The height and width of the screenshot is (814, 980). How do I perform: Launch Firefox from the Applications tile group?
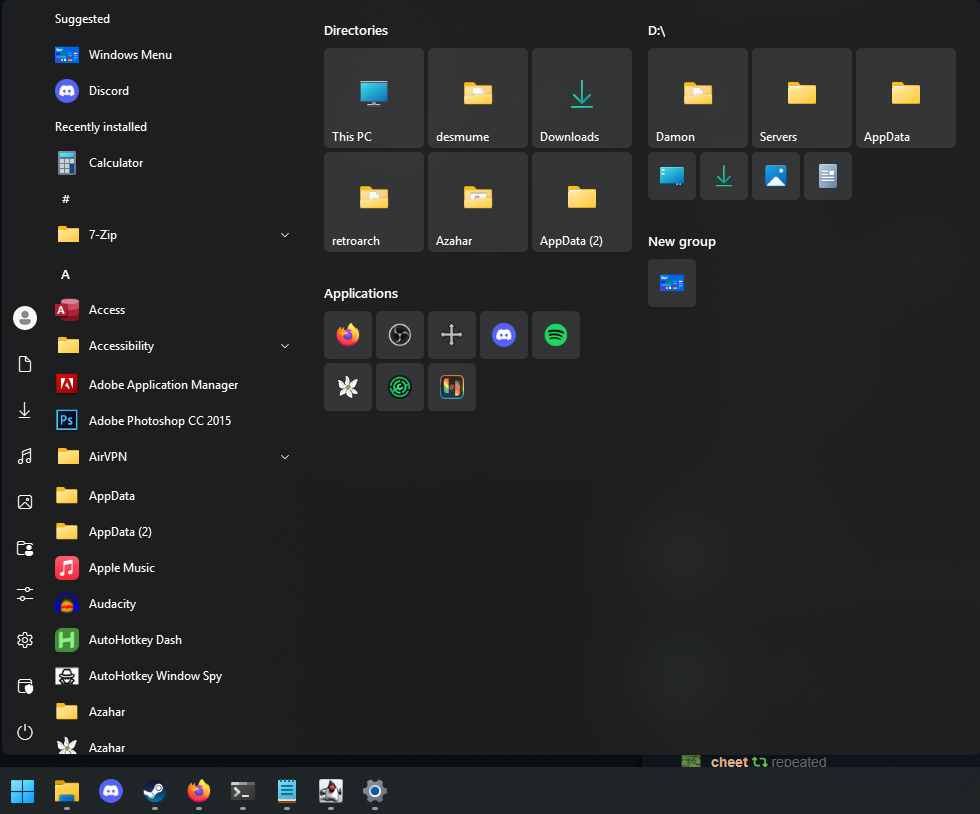[348, 335]
